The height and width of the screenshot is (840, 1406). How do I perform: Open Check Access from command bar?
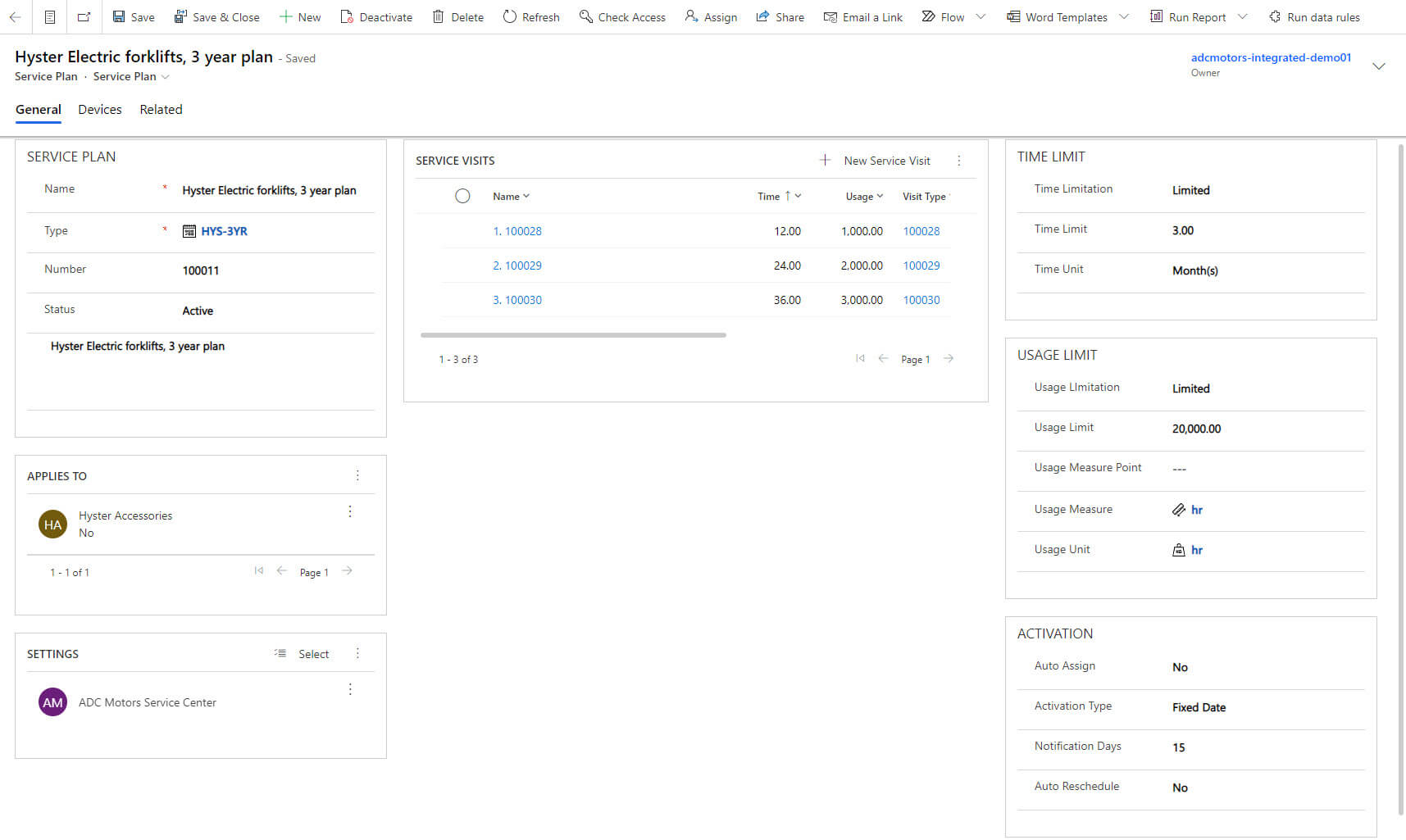(585, 17)
